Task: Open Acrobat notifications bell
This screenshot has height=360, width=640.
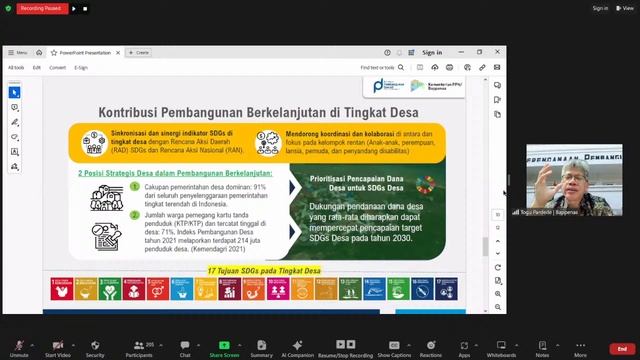Action: click(400, 53)
